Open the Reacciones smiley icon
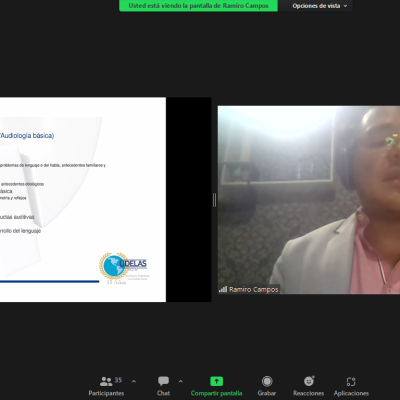The image size is (400, 400). pos(309,381)
